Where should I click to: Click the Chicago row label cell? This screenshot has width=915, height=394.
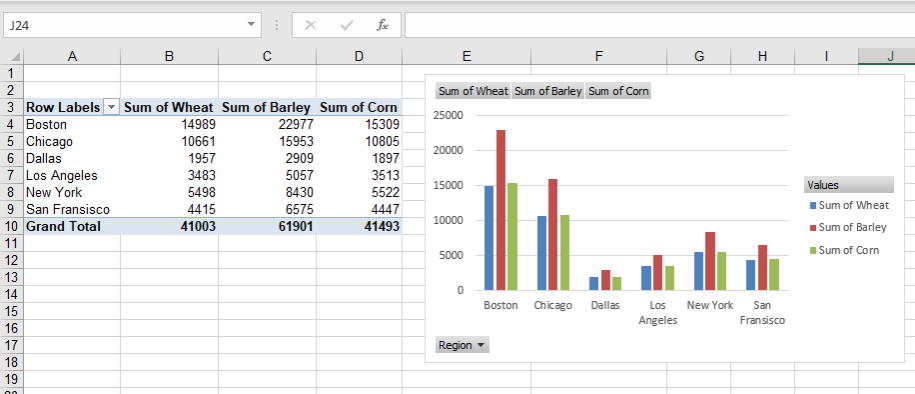tap(72, 141)
